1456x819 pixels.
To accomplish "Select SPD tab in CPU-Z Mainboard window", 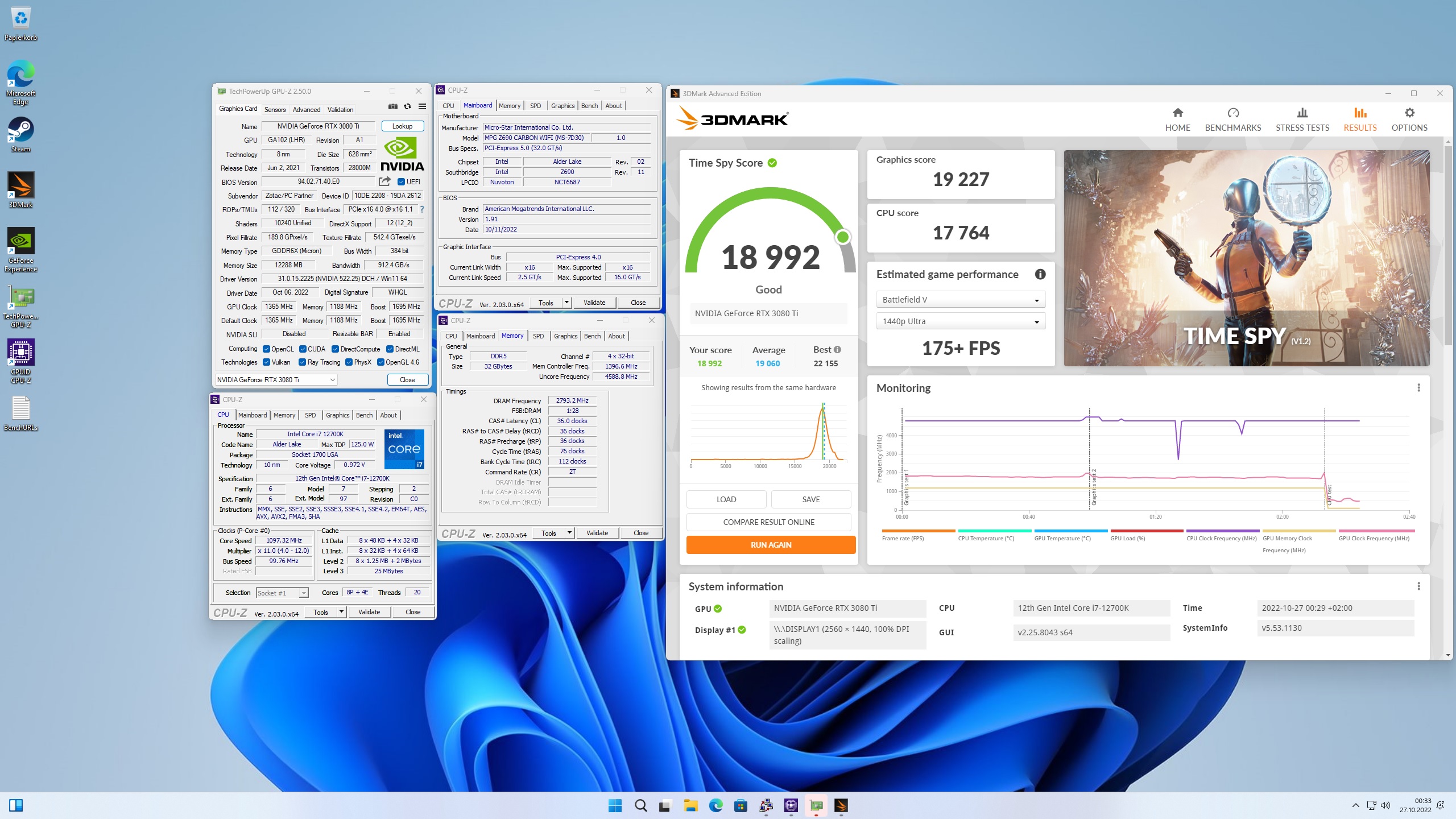I will point(536,106).
